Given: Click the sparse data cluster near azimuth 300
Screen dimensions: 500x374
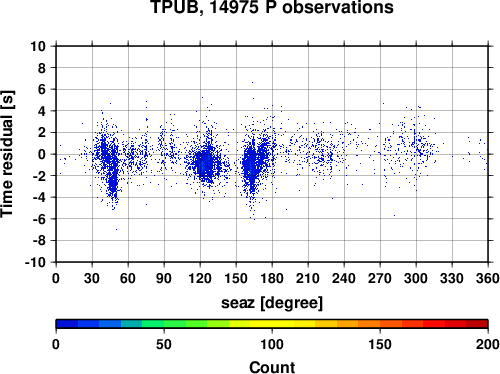Looking at the screenshot, I should coord(412,150).
